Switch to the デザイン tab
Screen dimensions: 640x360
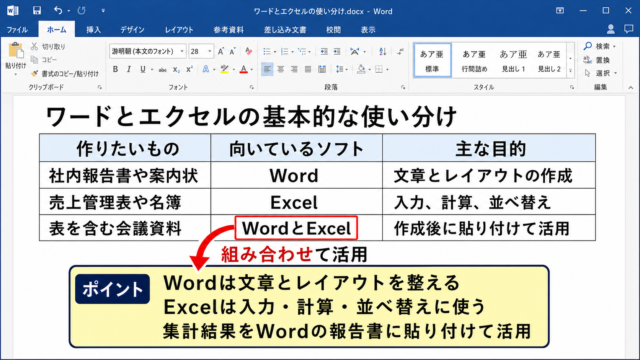pos(132,30)
